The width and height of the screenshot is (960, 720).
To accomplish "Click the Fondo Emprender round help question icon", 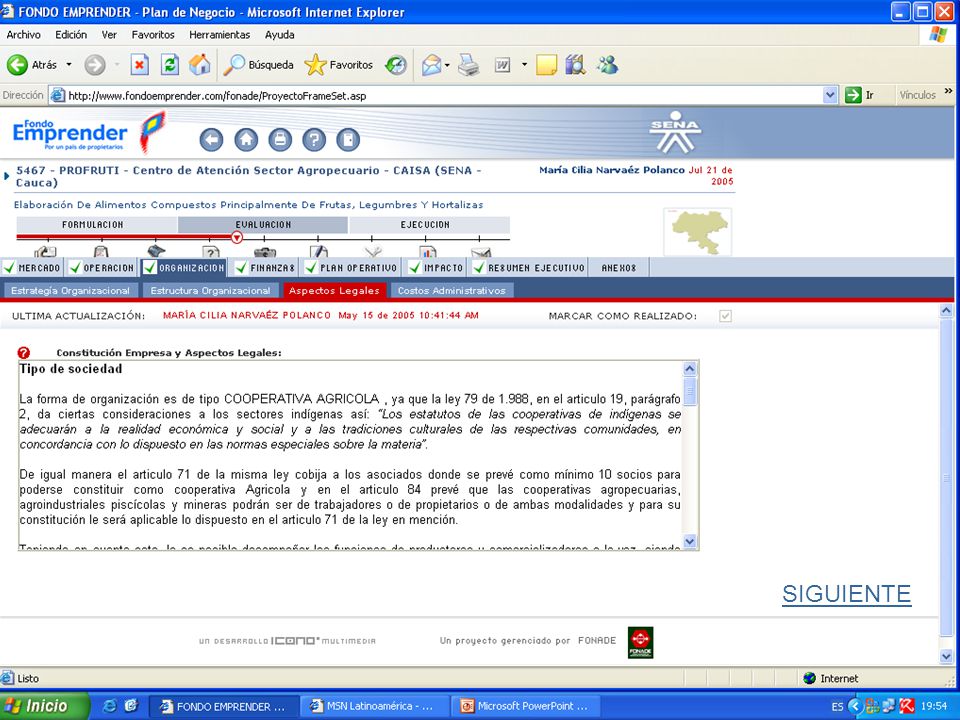I will coord(313,140).
